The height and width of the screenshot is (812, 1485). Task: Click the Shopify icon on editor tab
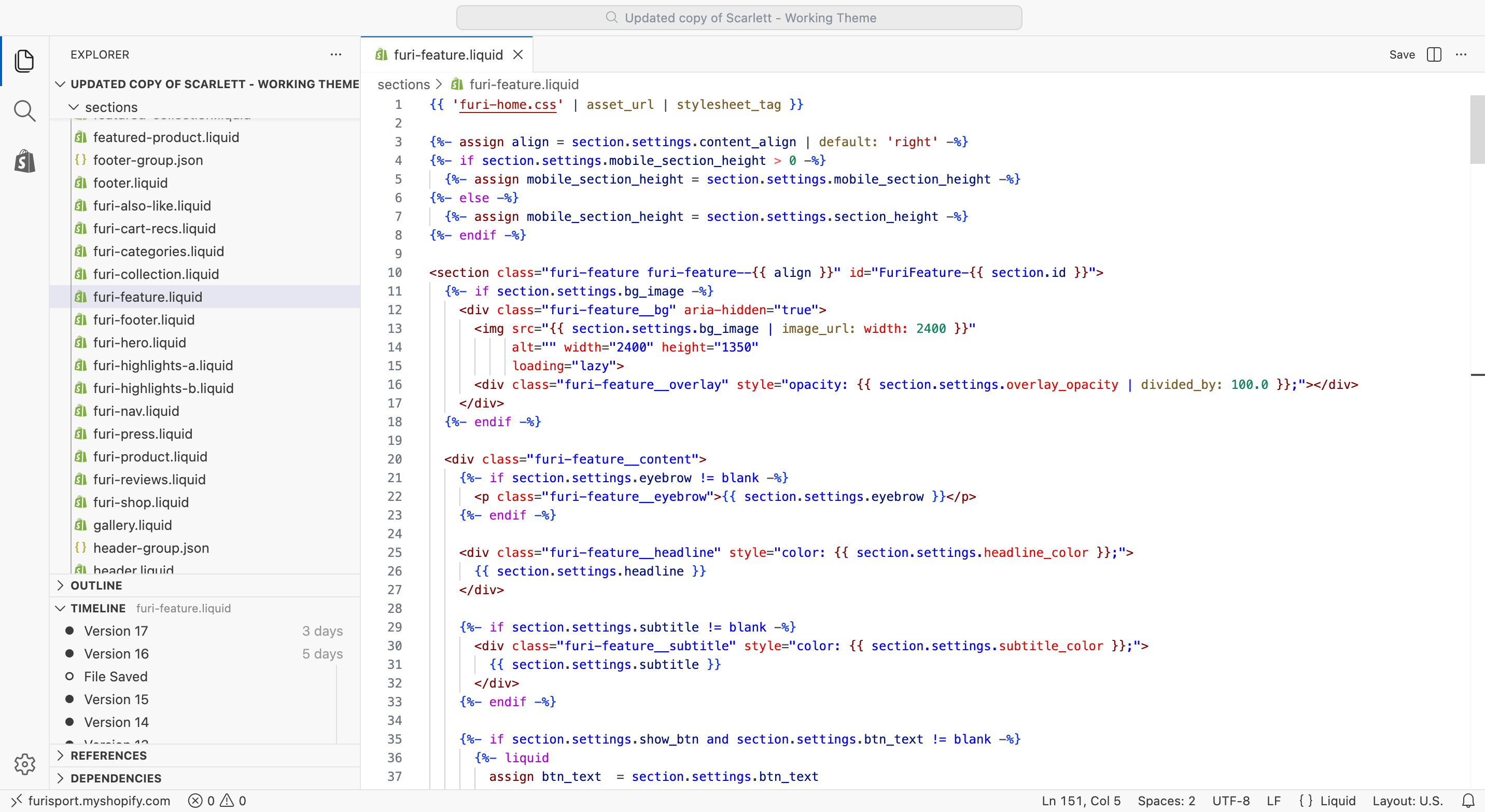pos(381,54)
